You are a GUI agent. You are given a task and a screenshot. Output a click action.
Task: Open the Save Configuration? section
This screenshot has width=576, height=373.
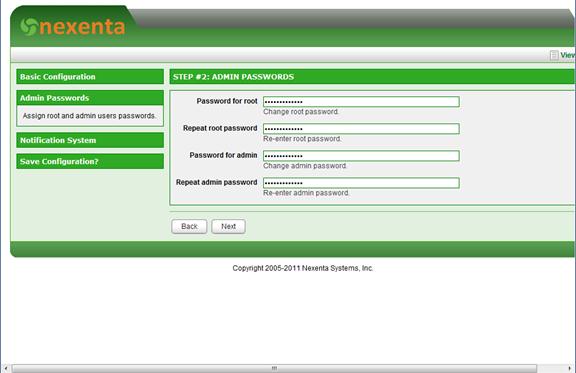[x=90, y=161]
